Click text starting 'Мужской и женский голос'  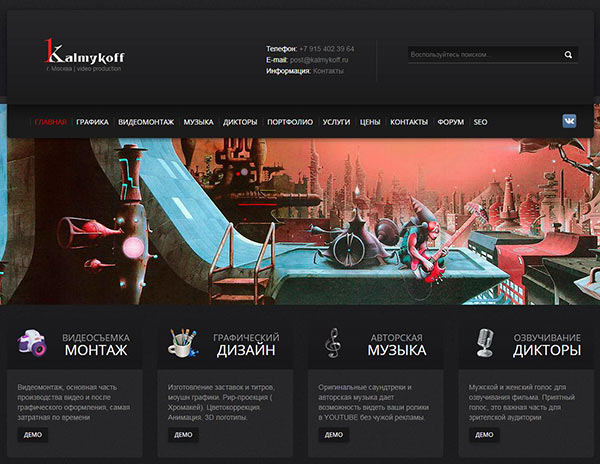coord(522,402)
